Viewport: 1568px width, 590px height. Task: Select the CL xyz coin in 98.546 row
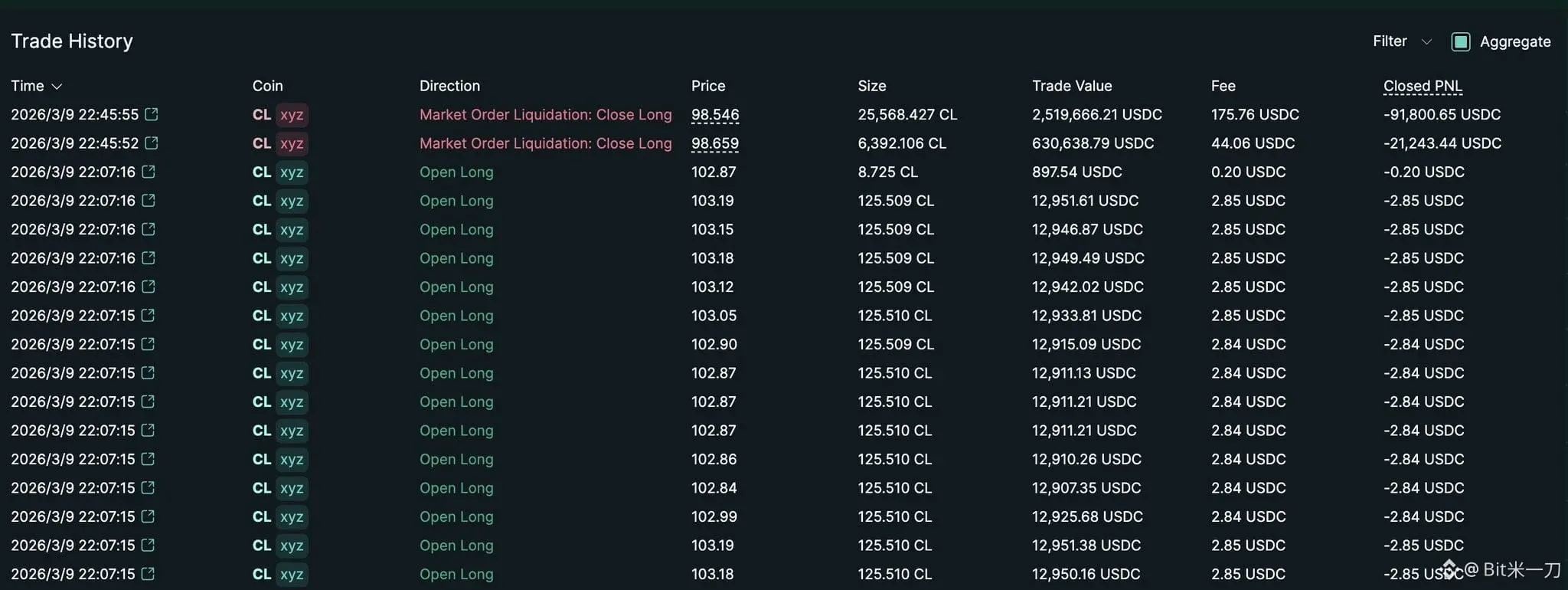click(280, 115)
